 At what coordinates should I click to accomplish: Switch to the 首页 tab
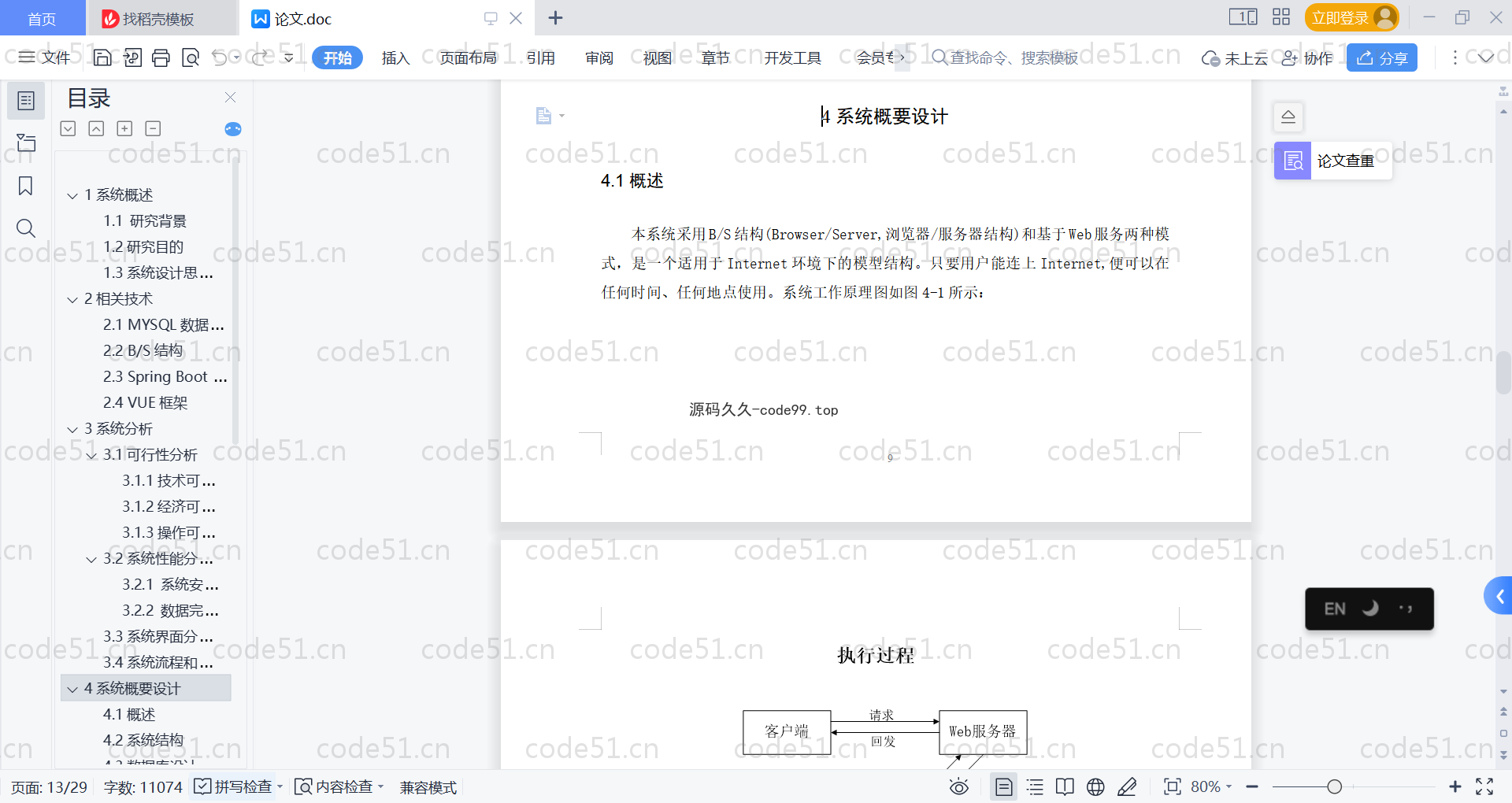tap(42, 18)
